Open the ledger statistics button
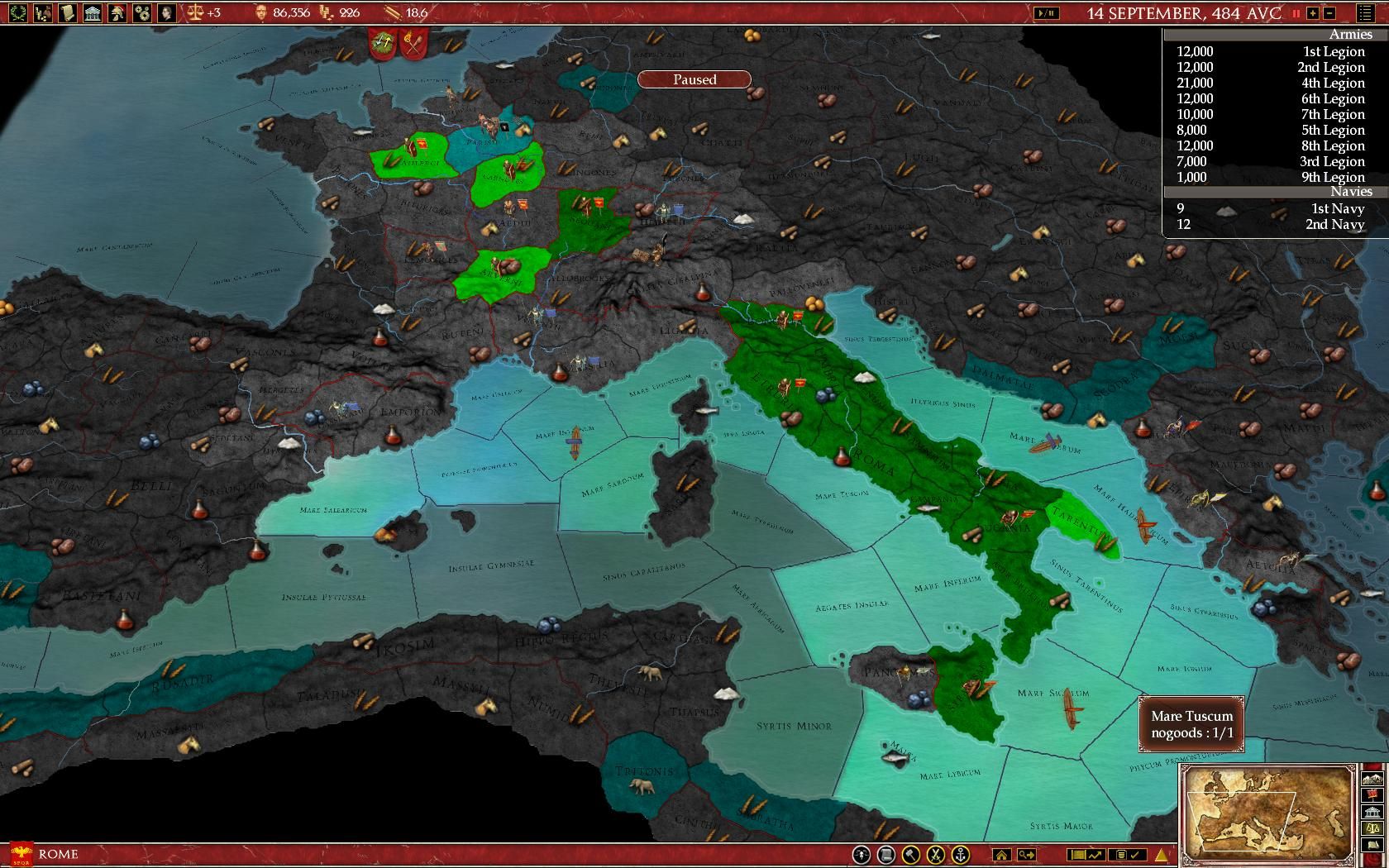Image resolution: width=1389 pixels, height=868 pixels. click(1086, 855)
